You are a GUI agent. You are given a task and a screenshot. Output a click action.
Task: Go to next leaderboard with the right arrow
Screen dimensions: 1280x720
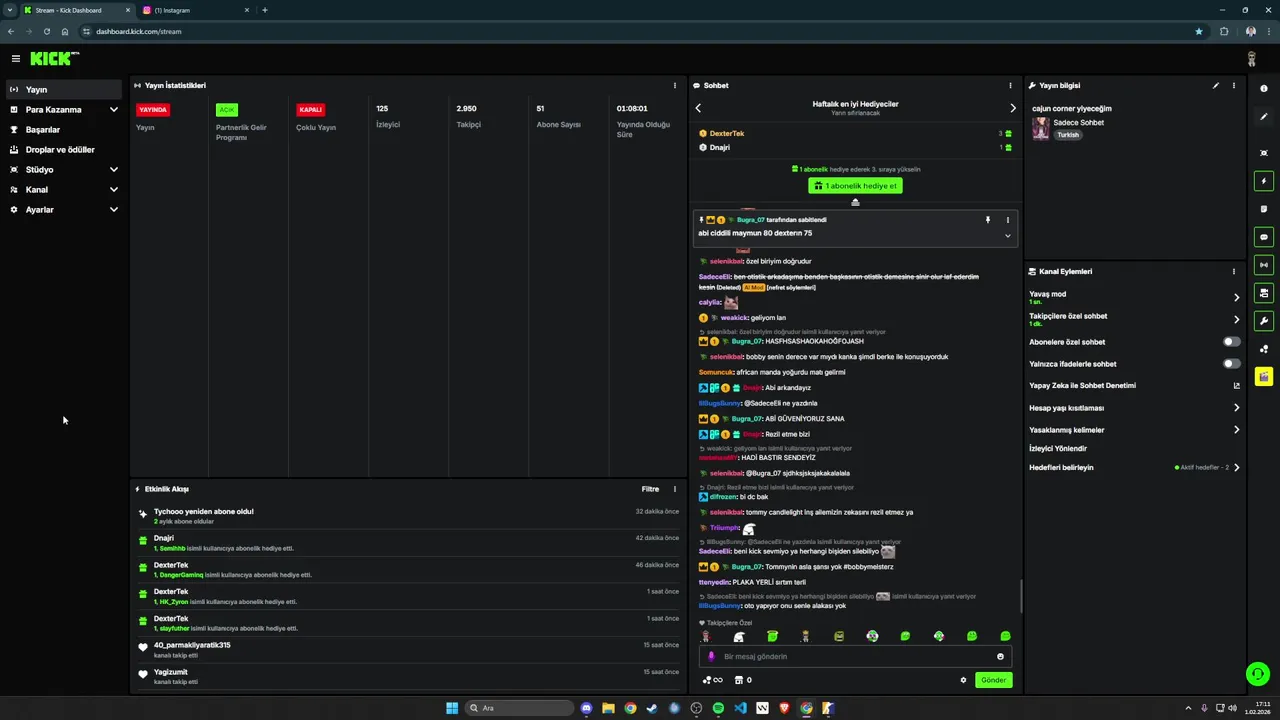pyautogui.click(x=1012, y=108)
